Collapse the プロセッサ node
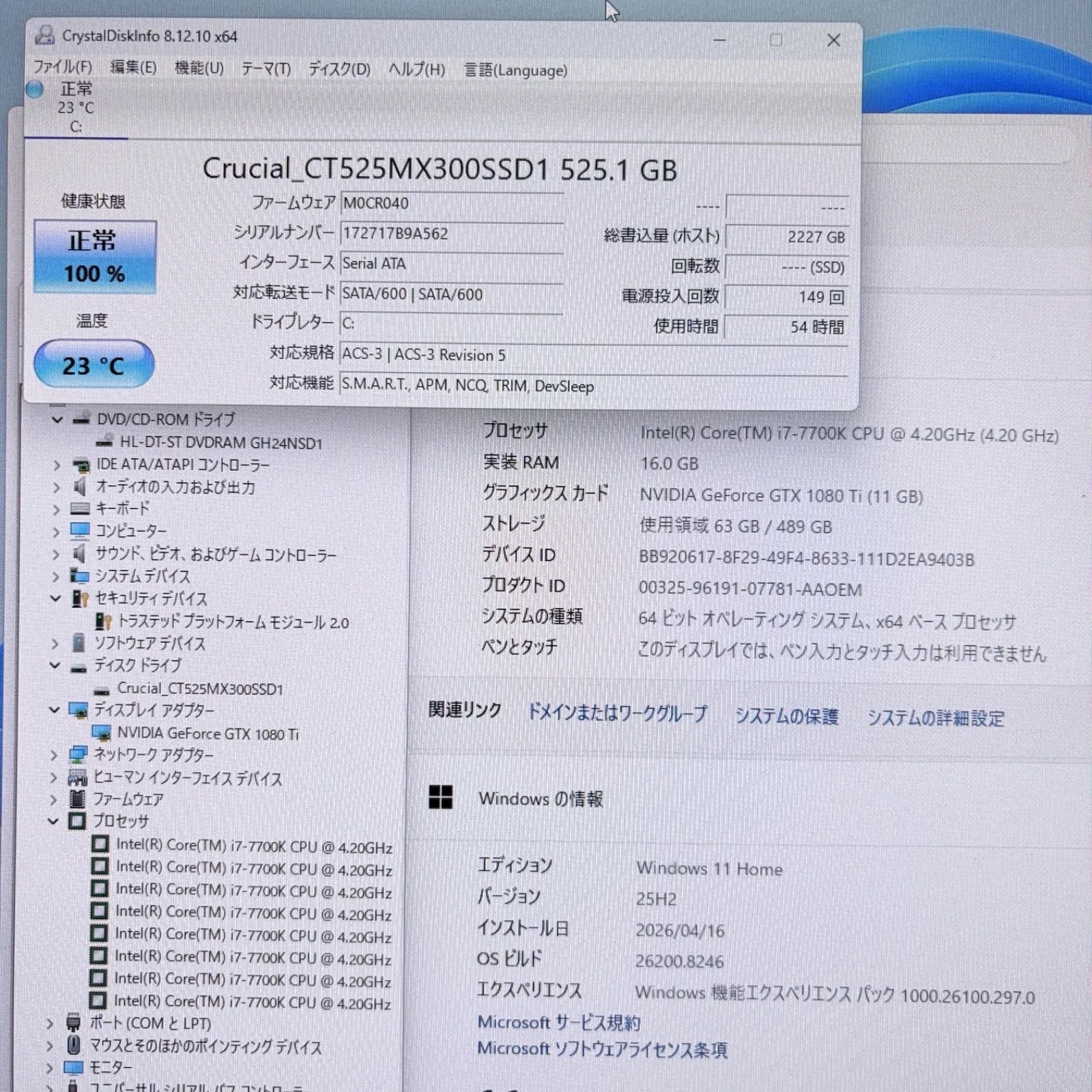 click(53, 821)
